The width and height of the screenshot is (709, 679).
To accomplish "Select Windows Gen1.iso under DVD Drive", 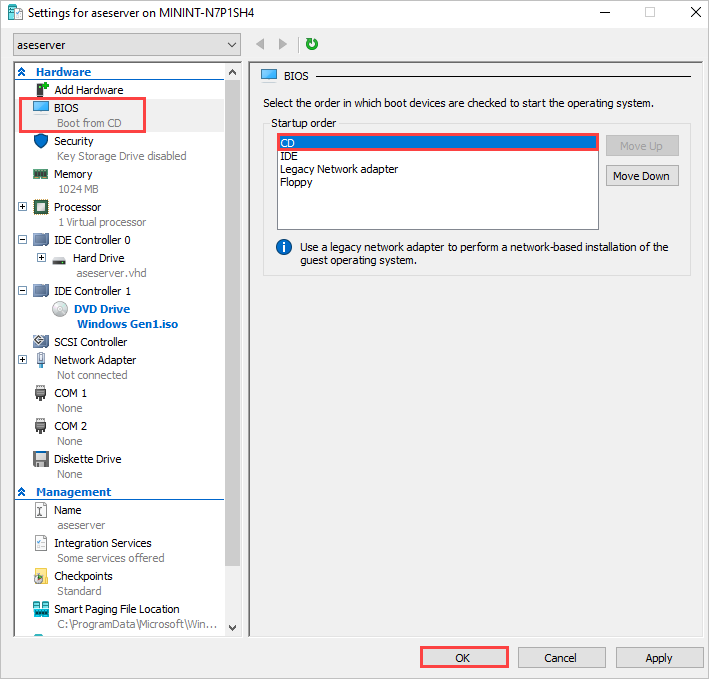I will 128,324.
